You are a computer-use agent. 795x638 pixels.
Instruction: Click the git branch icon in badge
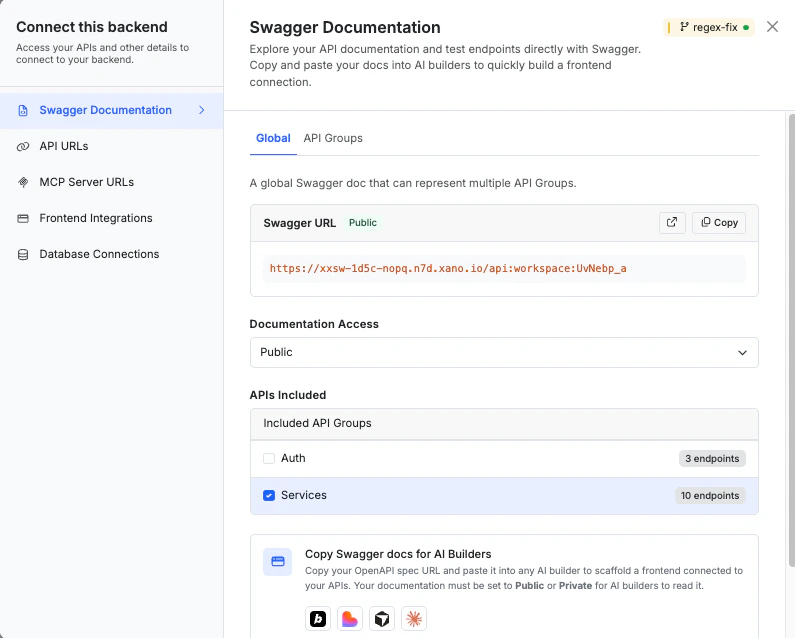pos(684,27)
